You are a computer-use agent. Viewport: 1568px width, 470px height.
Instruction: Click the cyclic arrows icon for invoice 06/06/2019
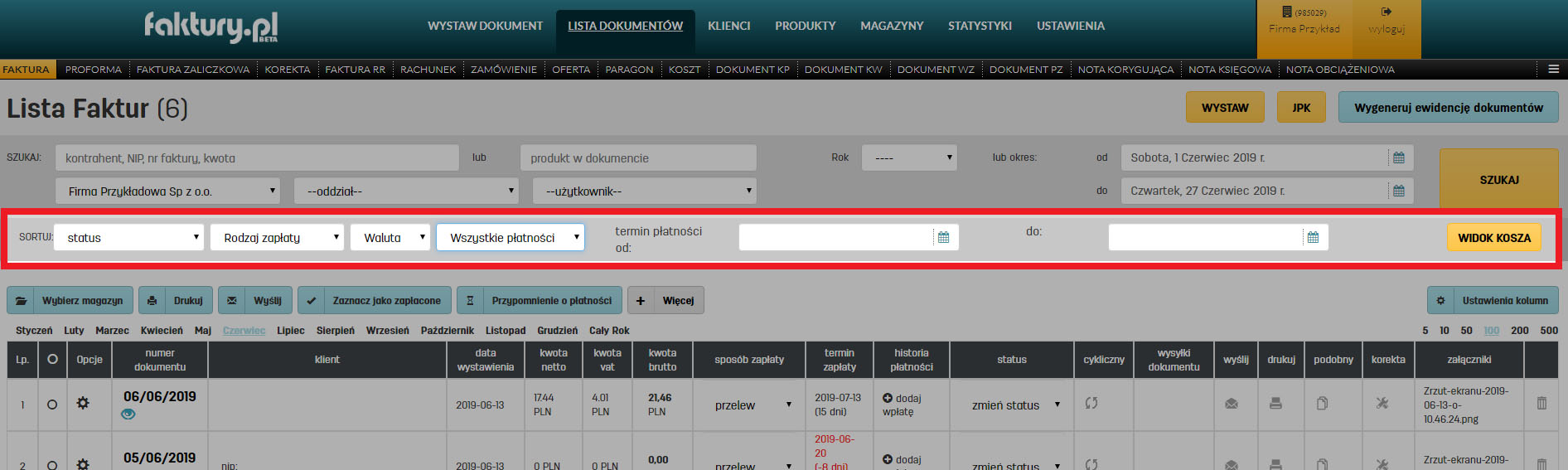pyautogui.click(x=1091, y=403)
